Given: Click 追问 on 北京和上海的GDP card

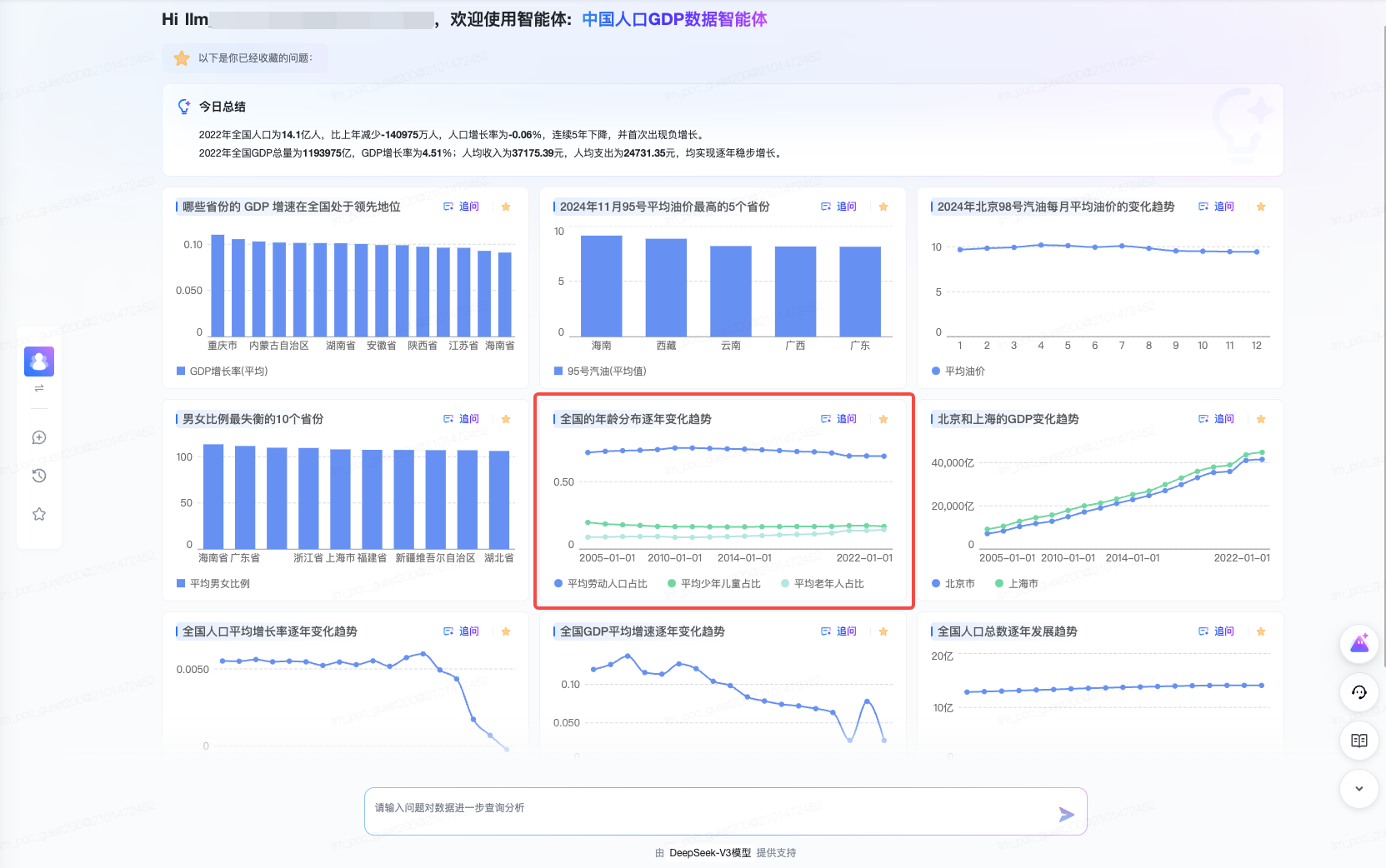Looking at the screenshot, I should coord(1217,419).
